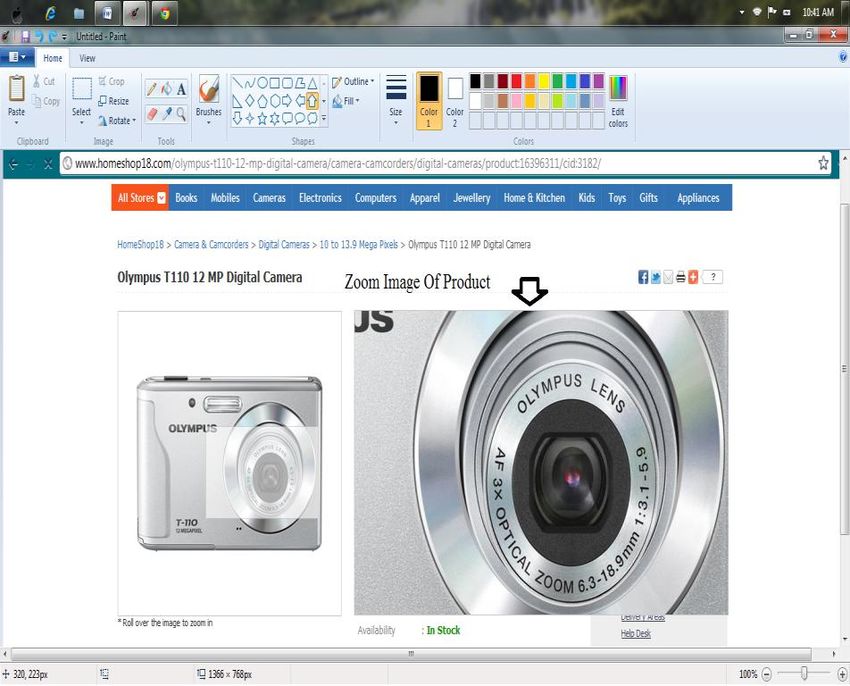The image size is (850, 686).
Task: Choose the Cloud callout shape
Action: click(312, 118)
